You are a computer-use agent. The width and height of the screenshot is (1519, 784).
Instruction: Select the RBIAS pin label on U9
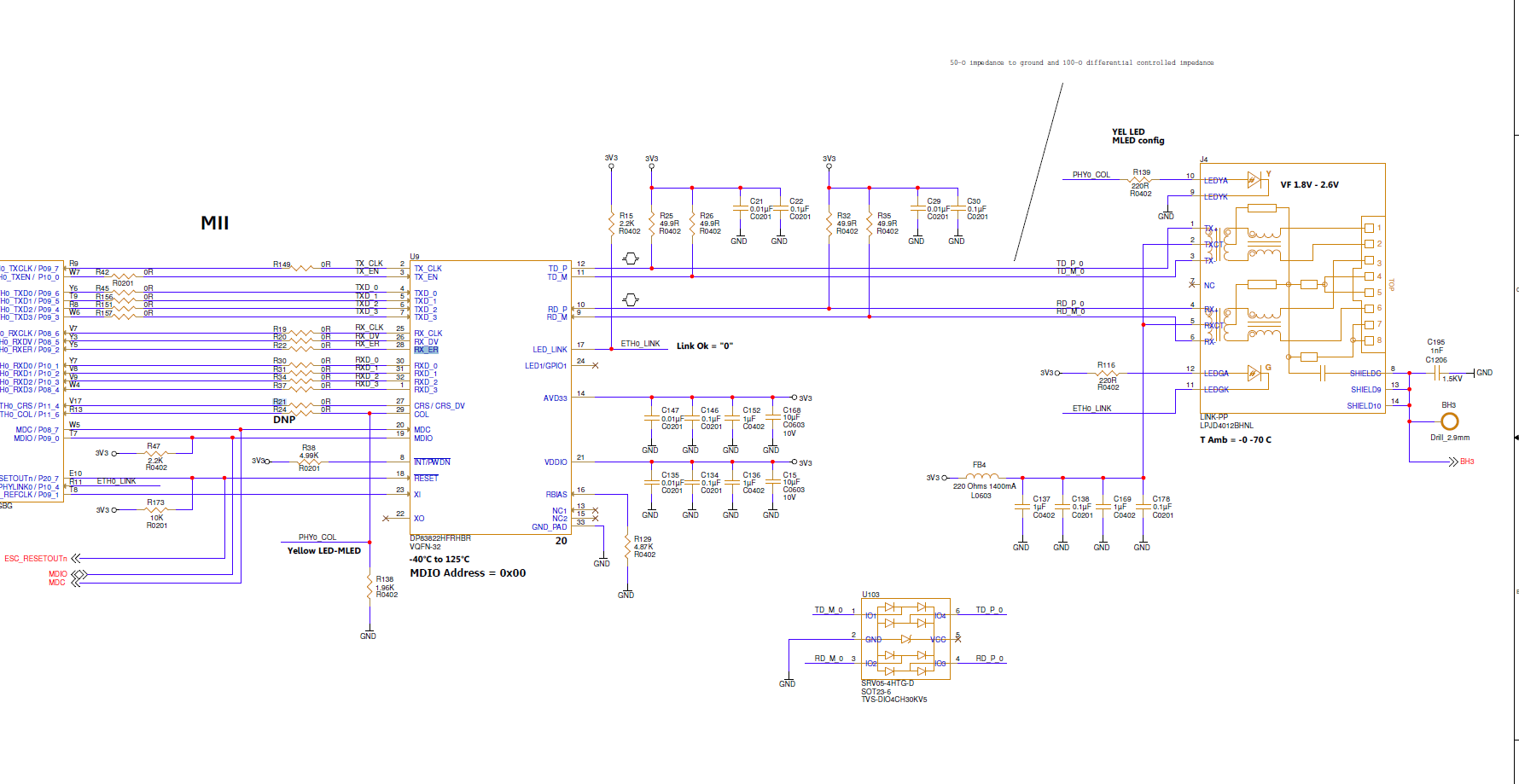coord(556,495)
